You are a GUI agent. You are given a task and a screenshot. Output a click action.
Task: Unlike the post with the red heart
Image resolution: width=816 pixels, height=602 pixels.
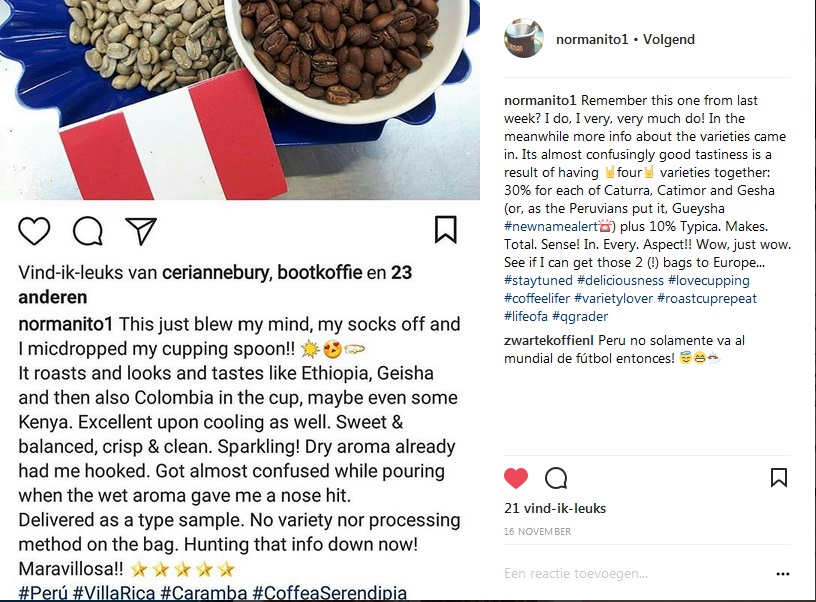coord(516,478)
